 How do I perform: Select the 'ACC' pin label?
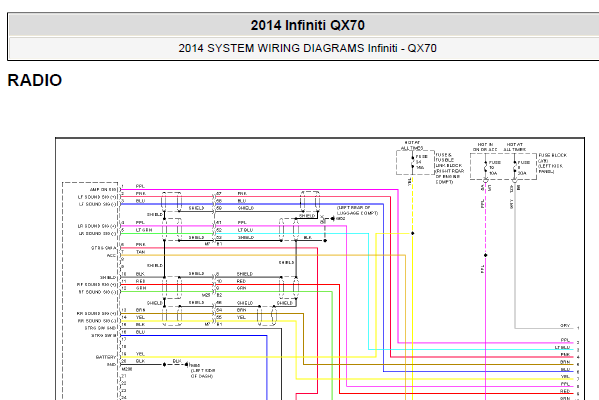click(x=112, y=255)
